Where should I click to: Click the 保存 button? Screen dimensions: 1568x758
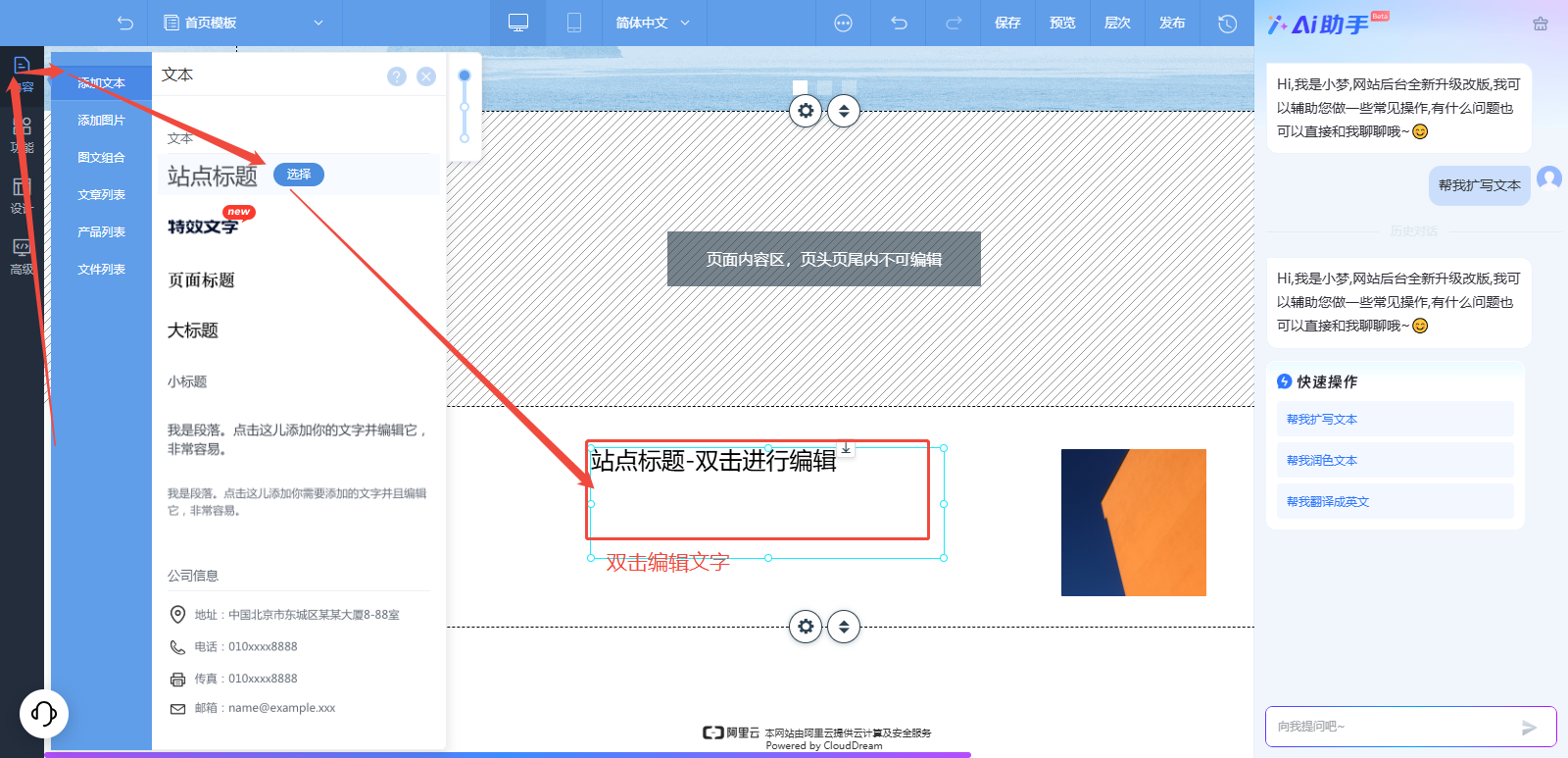pyautogui.click(x=1007, y=23)
